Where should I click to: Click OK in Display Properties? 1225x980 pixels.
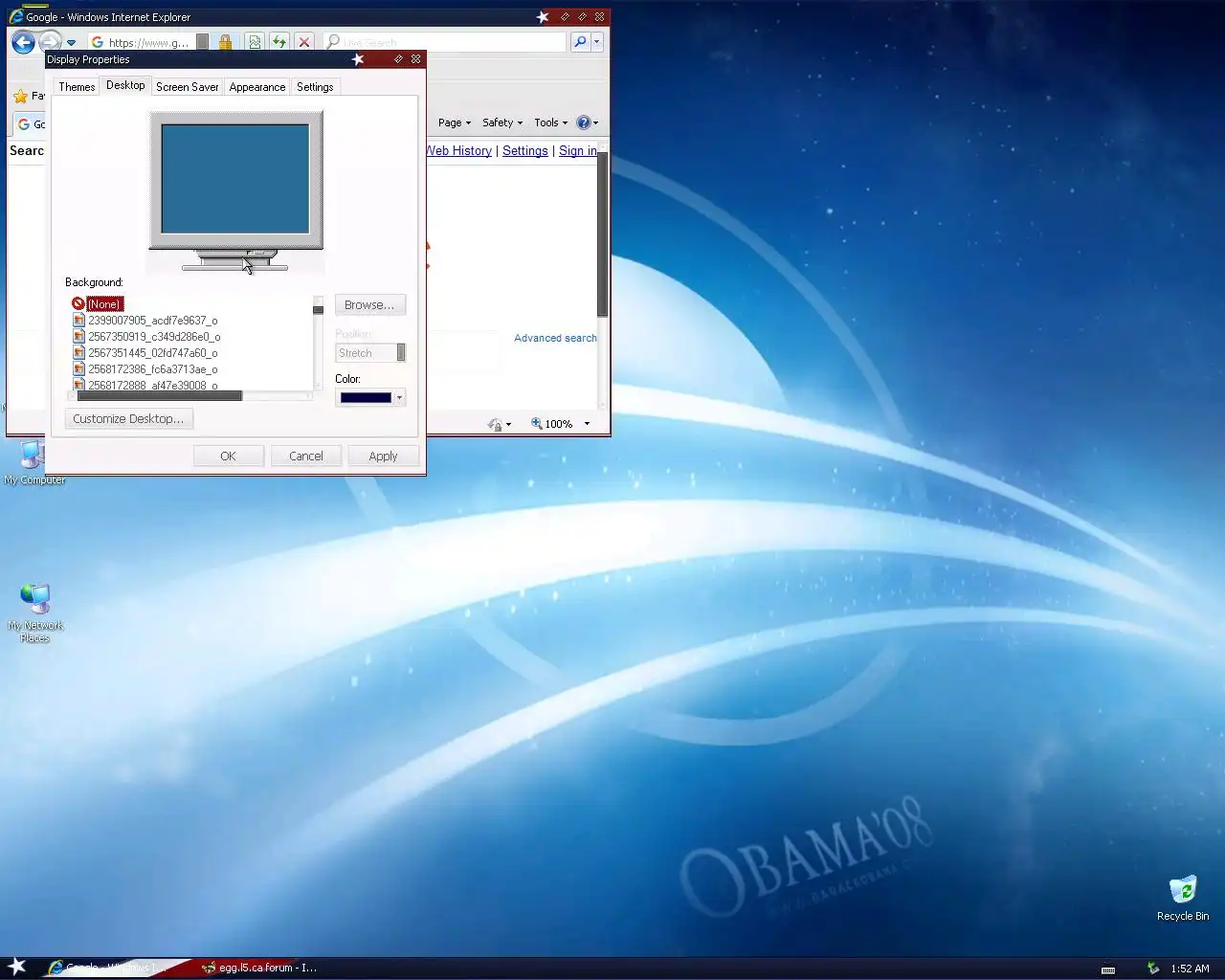pyautogui.click(x=228, y=457)
